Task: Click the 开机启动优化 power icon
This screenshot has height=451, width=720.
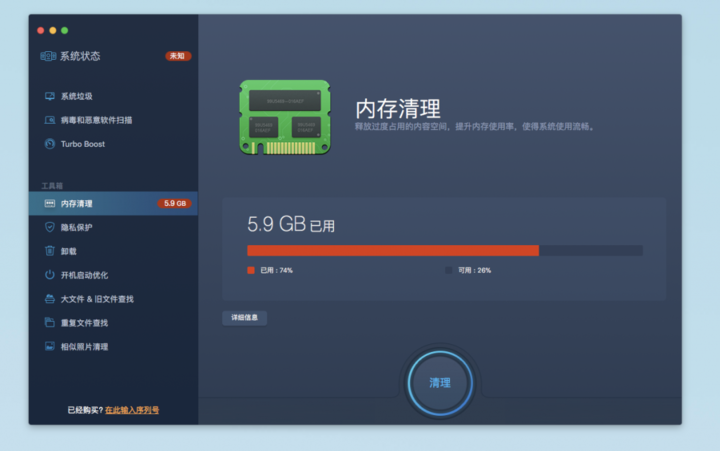Action: 49,275
